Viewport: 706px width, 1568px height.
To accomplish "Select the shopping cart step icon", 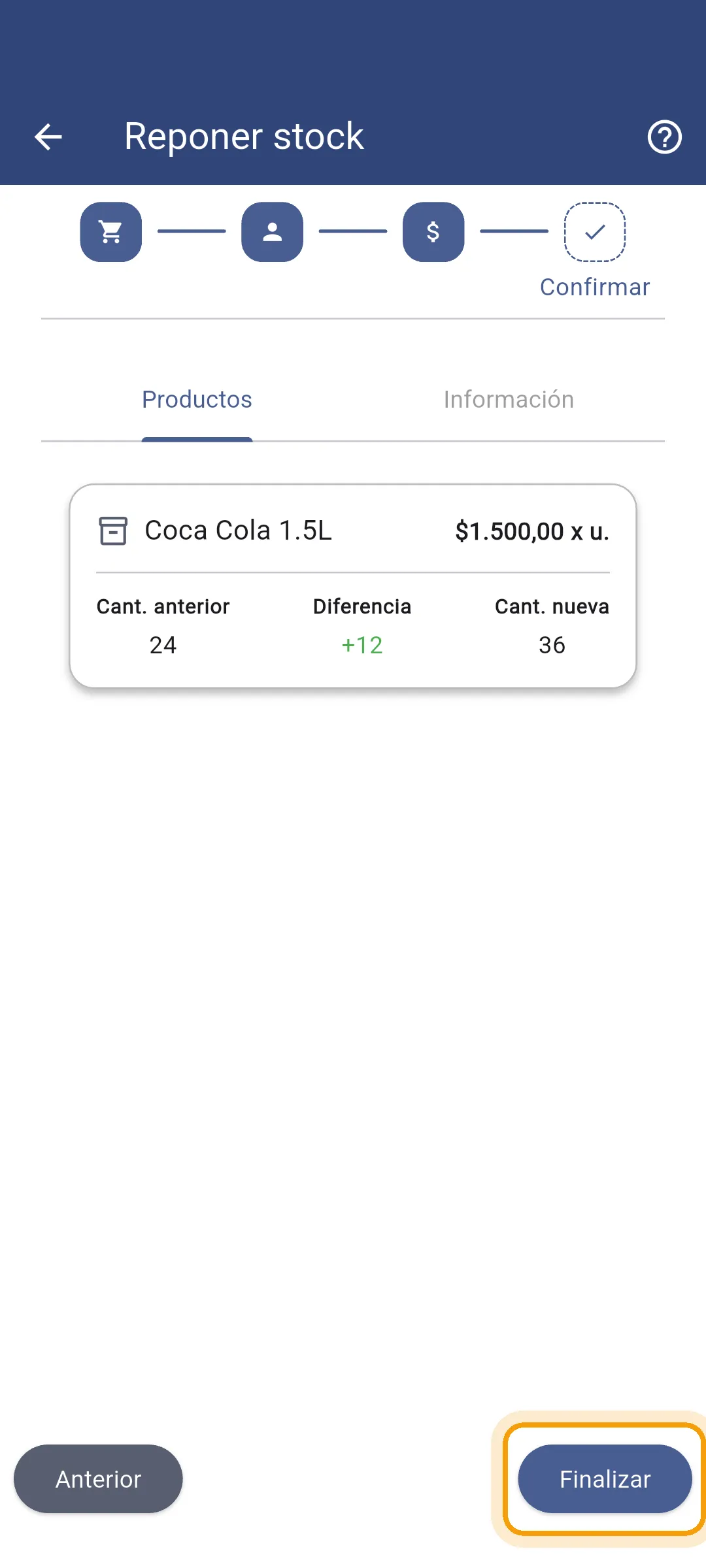I will (111, 232).
